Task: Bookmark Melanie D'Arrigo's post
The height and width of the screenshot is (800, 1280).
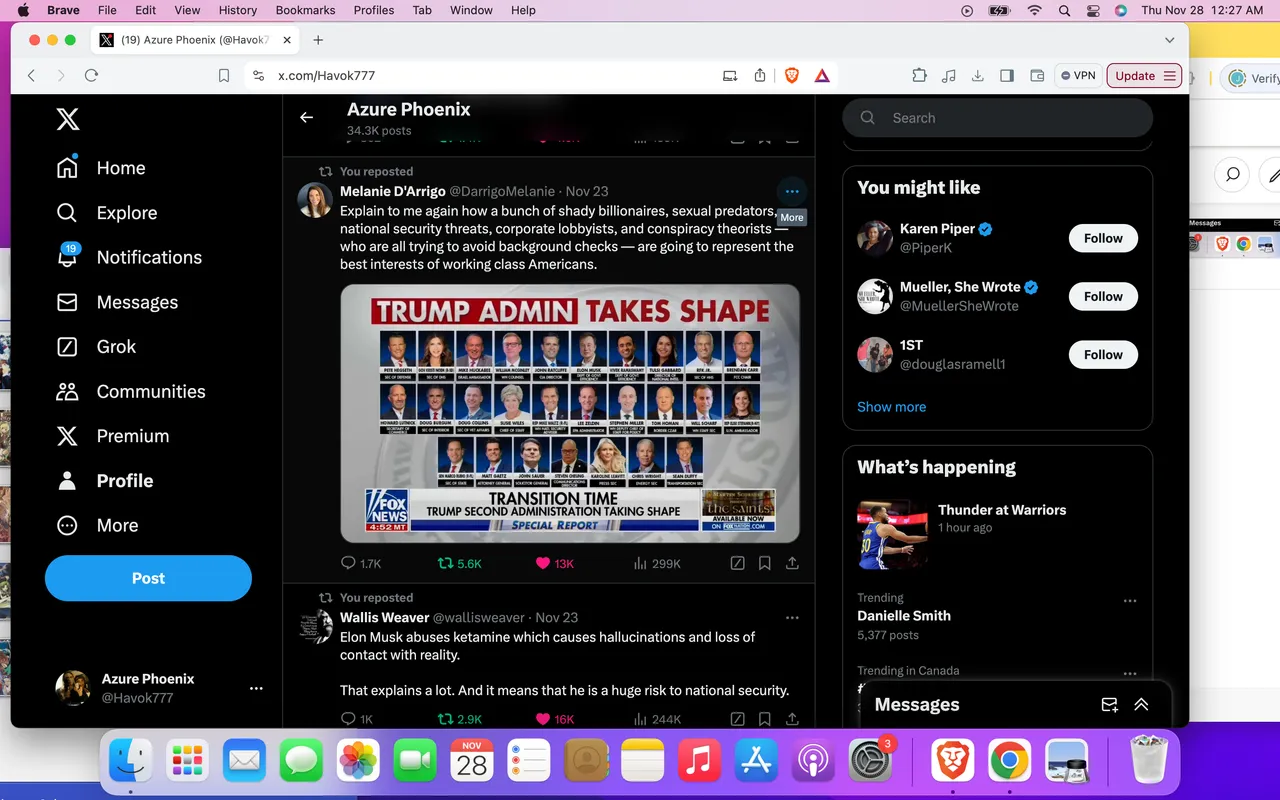Action: [x=764, y=563]
